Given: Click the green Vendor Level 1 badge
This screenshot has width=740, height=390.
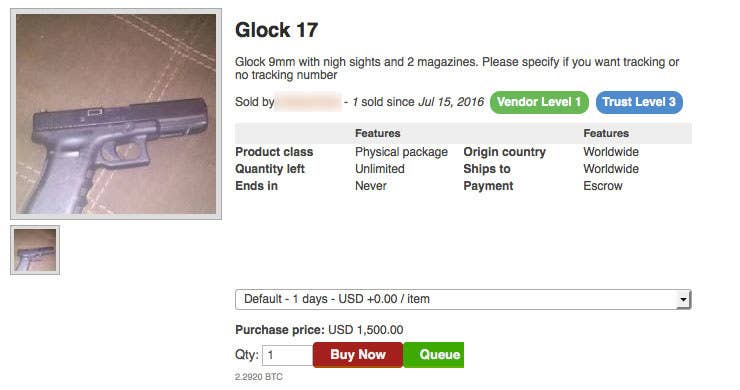Looking at the screenshot, I should pyautogui.click(x=539, y=102).
